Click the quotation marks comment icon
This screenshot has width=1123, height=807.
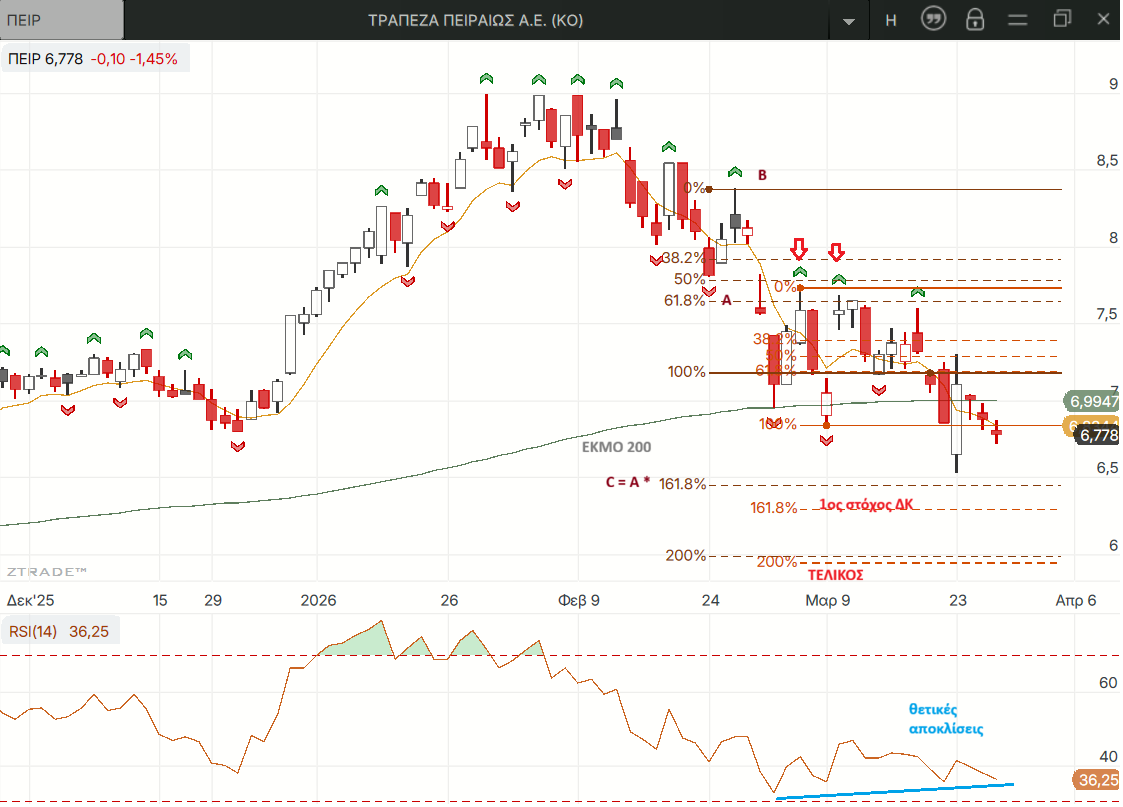(x=933, y=20)
